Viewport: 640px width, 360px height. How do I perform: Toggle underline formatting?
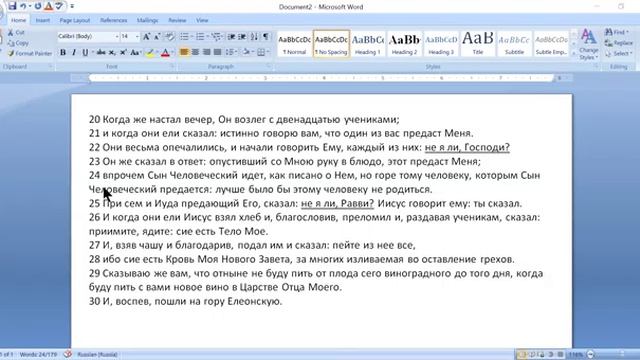(85, 52)
